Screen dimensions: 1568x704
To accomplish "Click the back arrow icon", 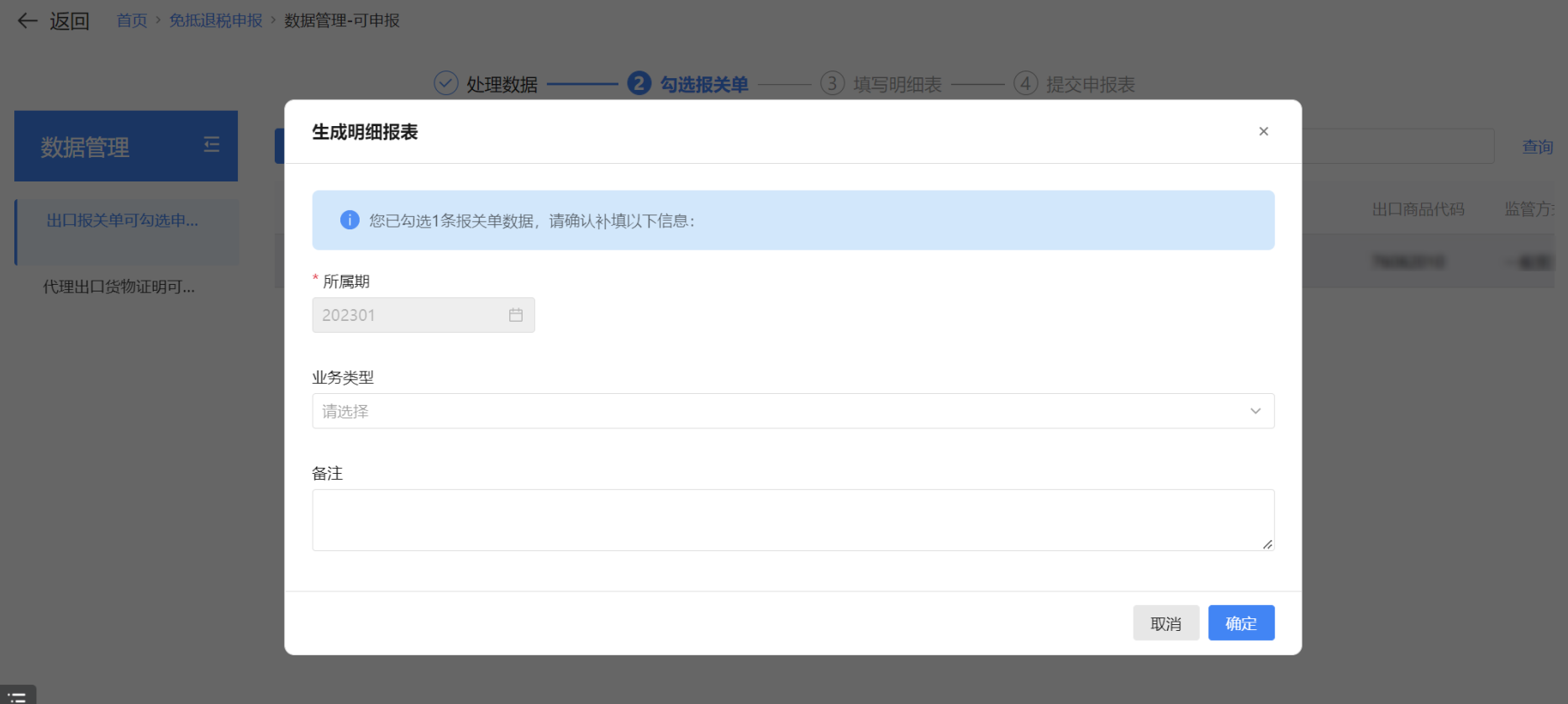I will tap(28, 21).
